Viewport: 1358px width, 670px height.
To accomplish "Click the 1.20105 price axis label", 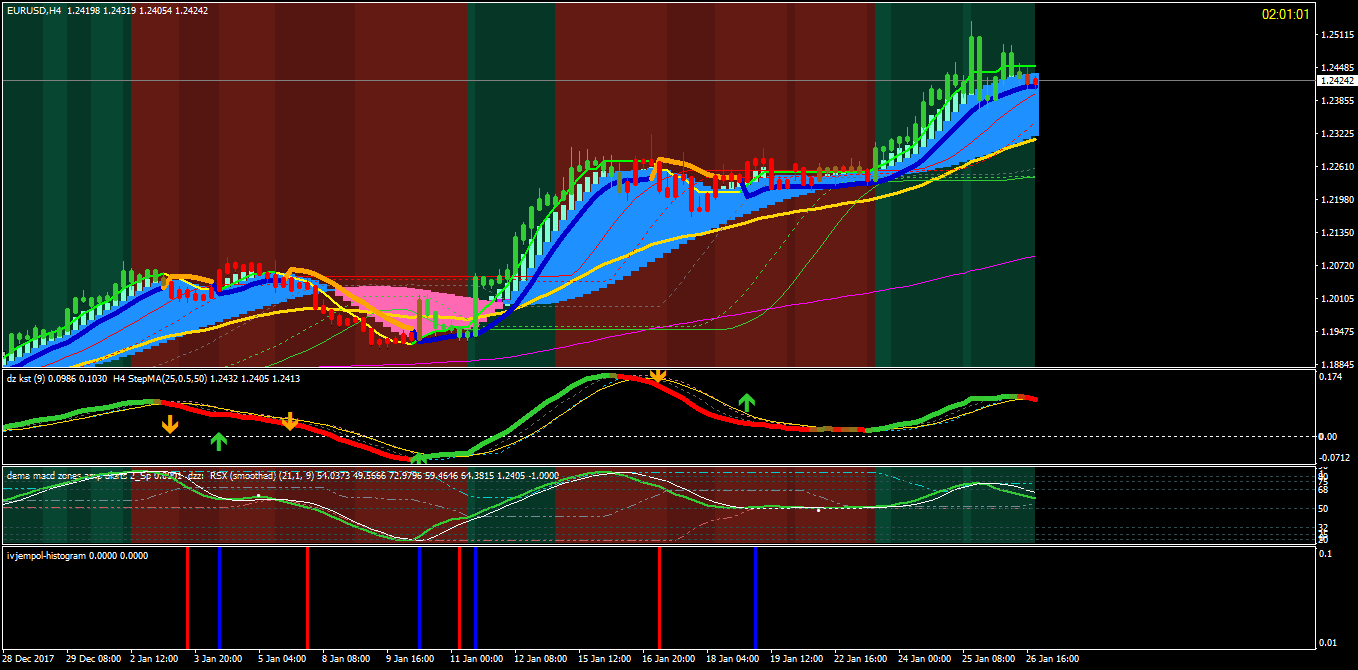I will point(1337,299).
